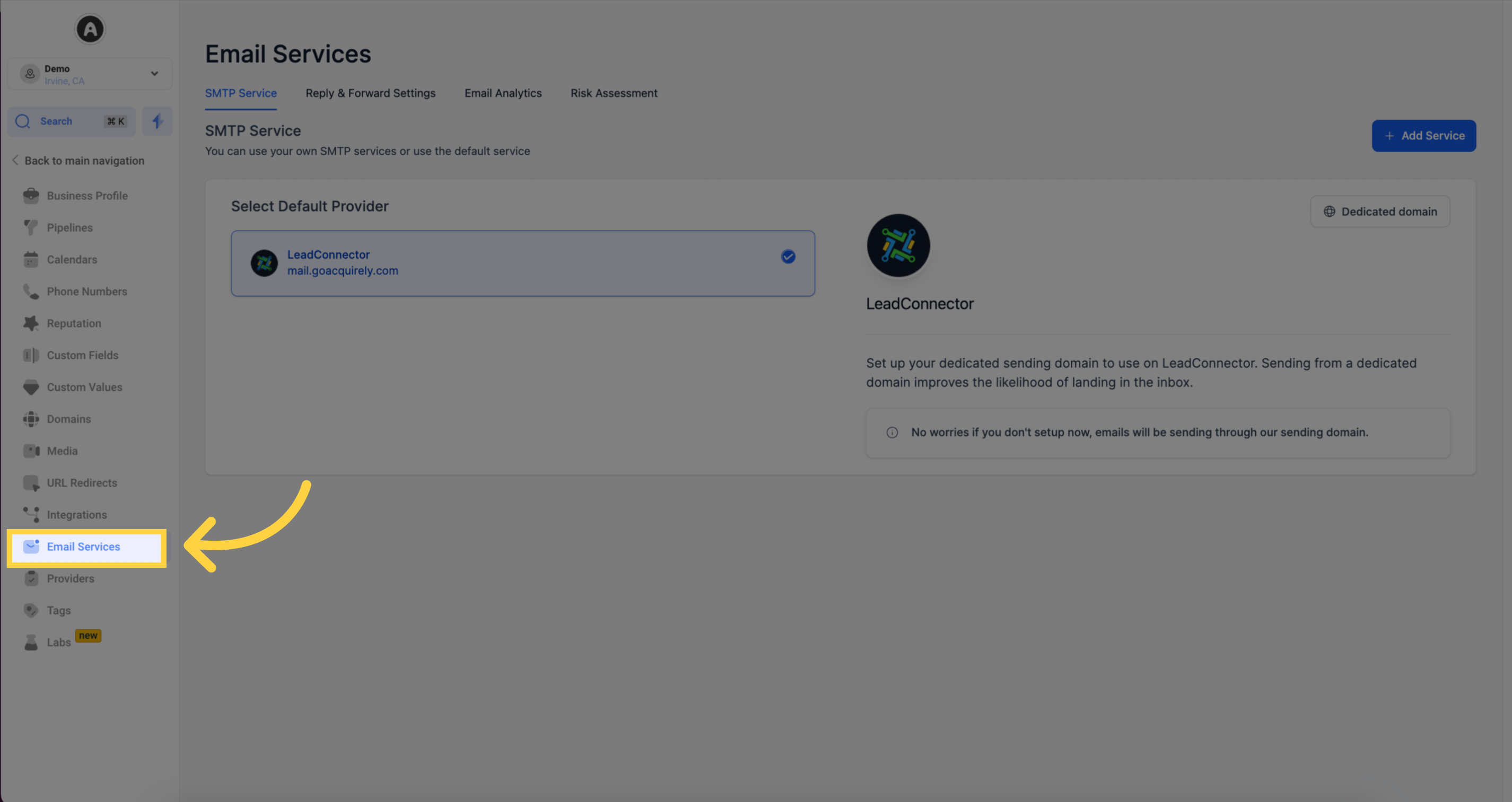
Task: Click the Back to main navigation link
Action: pos(84,160)
